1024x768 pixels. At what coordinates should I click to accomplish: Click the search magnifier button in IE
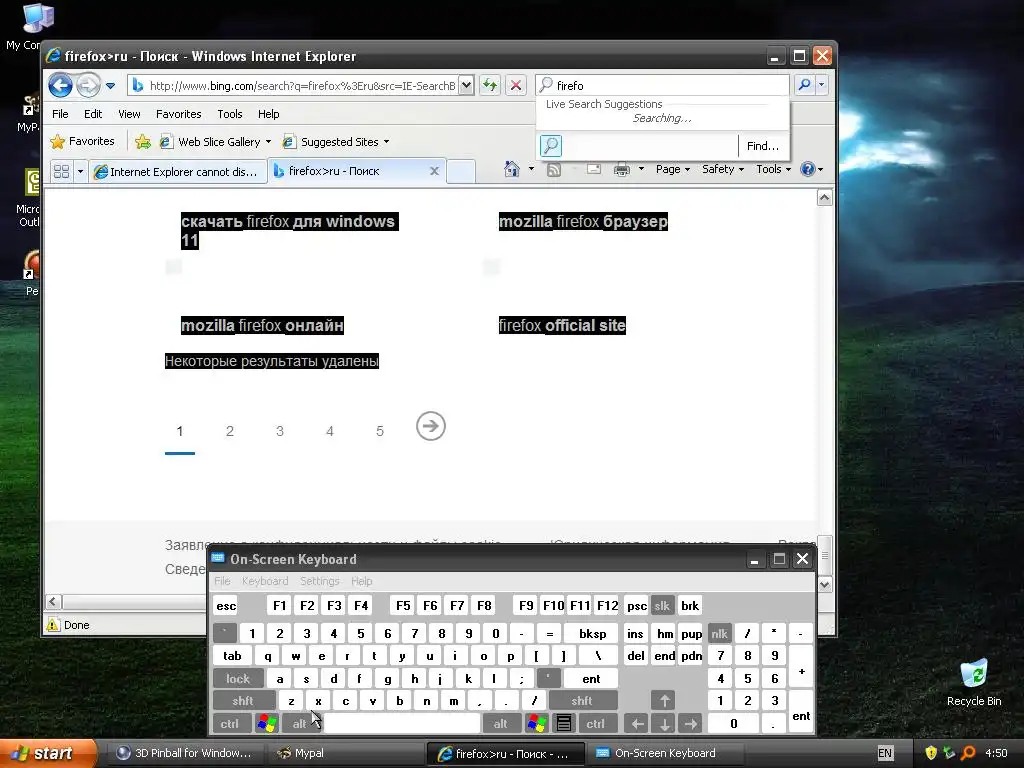pos(805,85)
